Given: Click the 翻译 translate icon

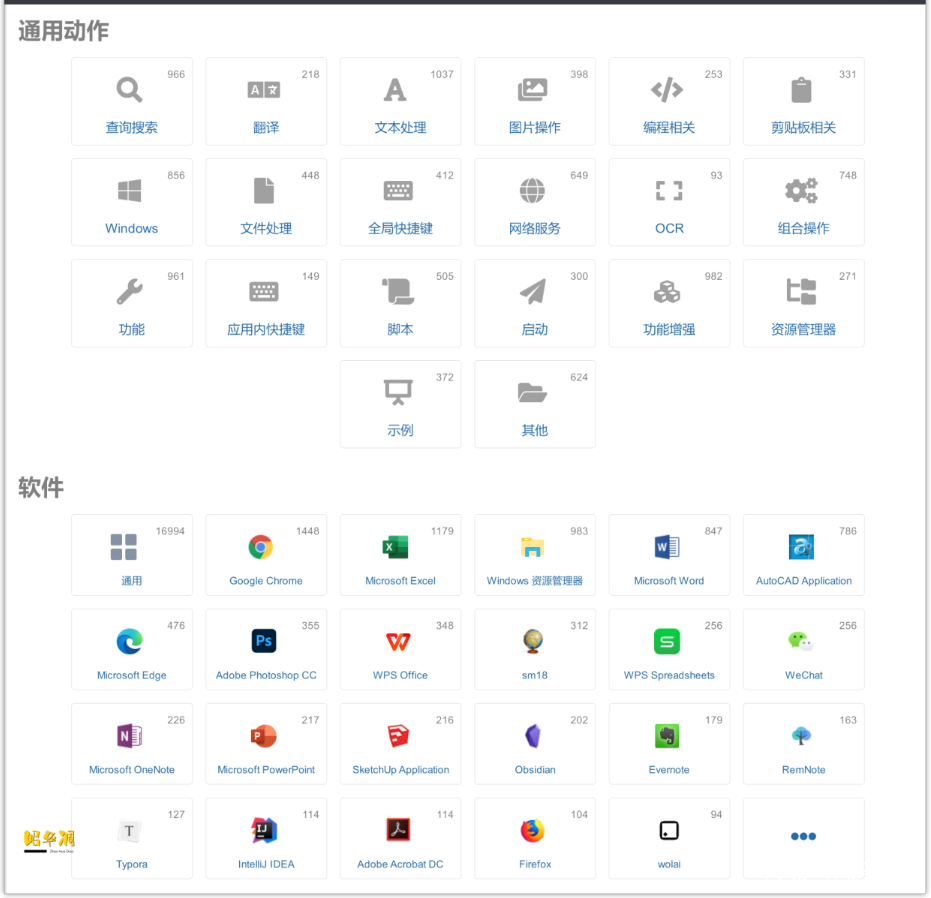Looking at the screenshot, I should click(x=264, y=90).
